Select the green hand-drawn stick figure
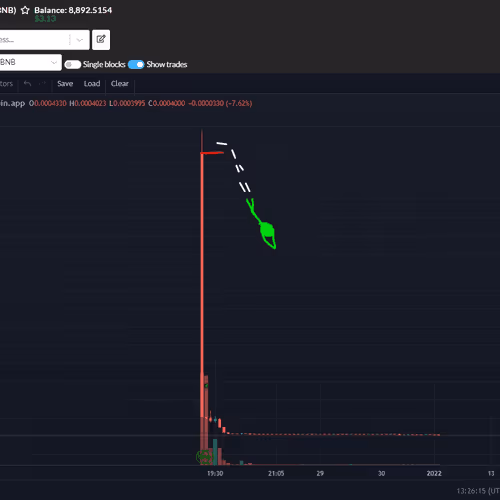Image resolution: width=500 pixels, height=500 pixels. tap(262, 223)
